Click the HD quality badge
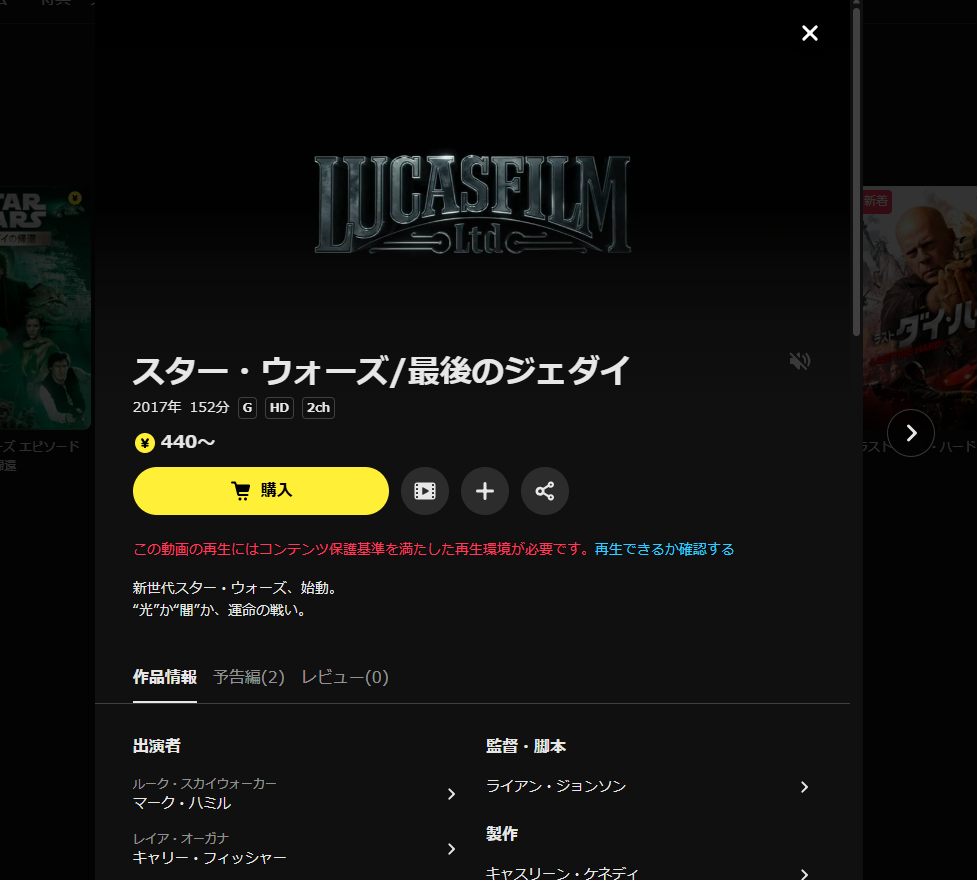Viewport: 977px width, 880px height. (279, 408)
